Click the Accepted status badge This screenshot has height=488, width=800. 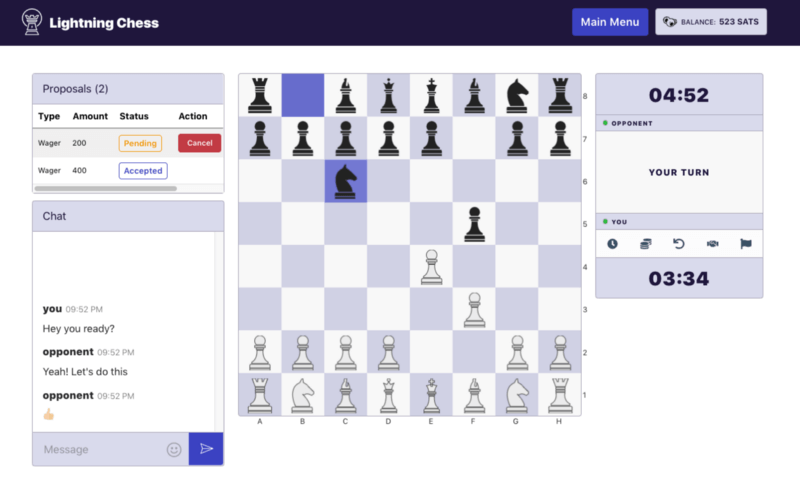[143, 170]
